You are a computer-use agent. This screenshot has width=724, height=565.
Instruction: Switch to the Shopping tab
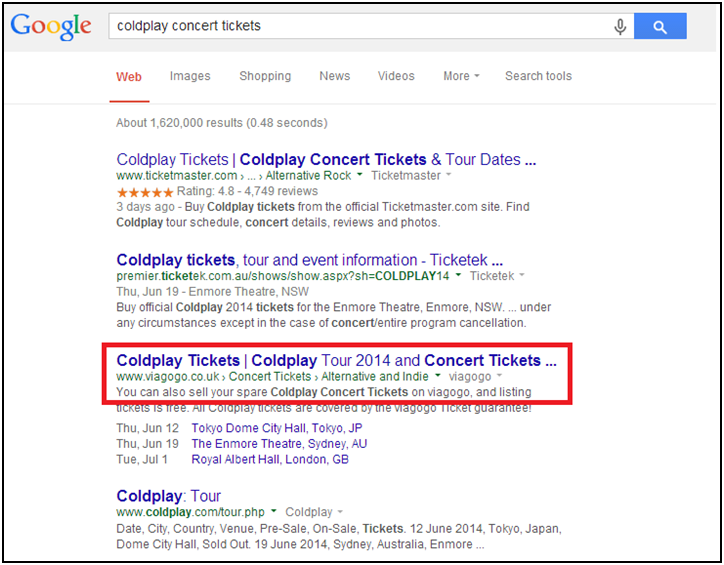pyautogui.click(x=265, y=76)
